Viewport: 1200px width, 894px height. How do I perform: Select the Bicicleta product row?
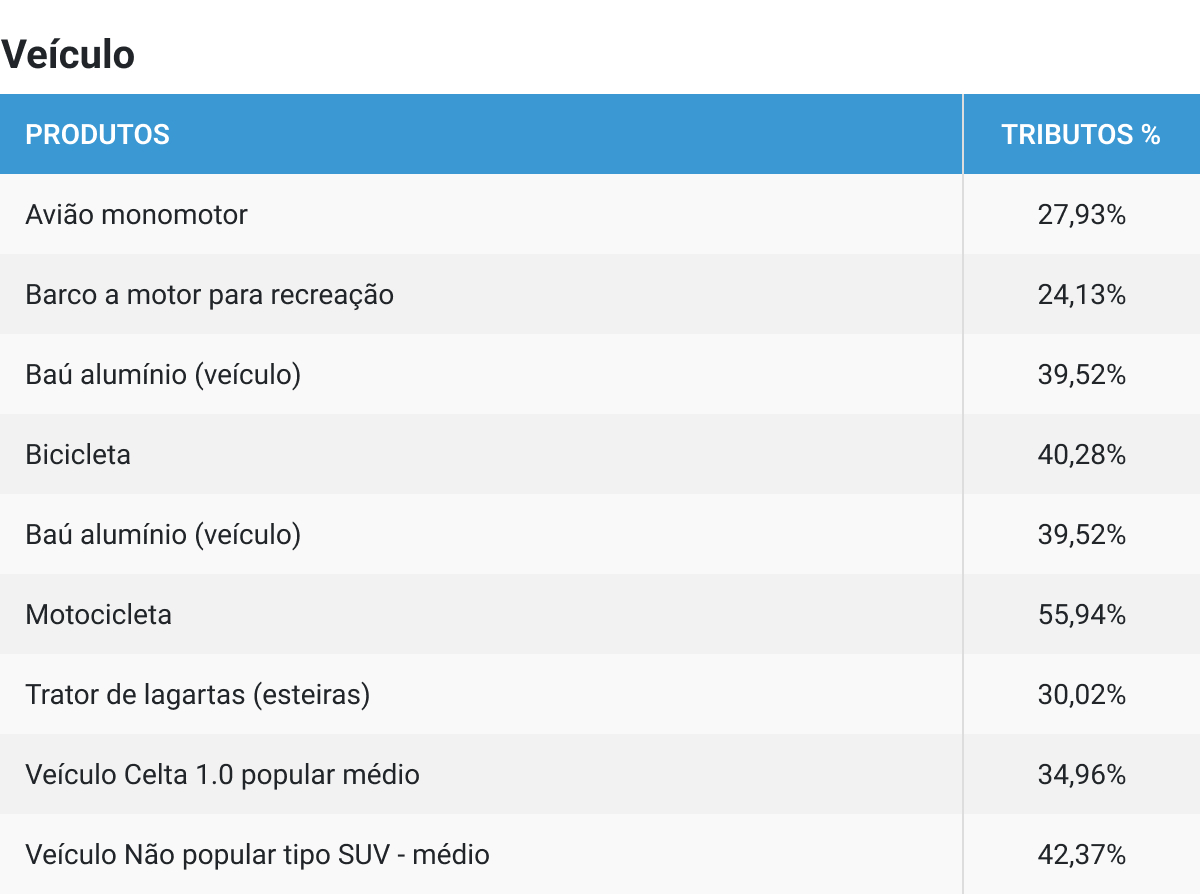[x=600, y=454]
